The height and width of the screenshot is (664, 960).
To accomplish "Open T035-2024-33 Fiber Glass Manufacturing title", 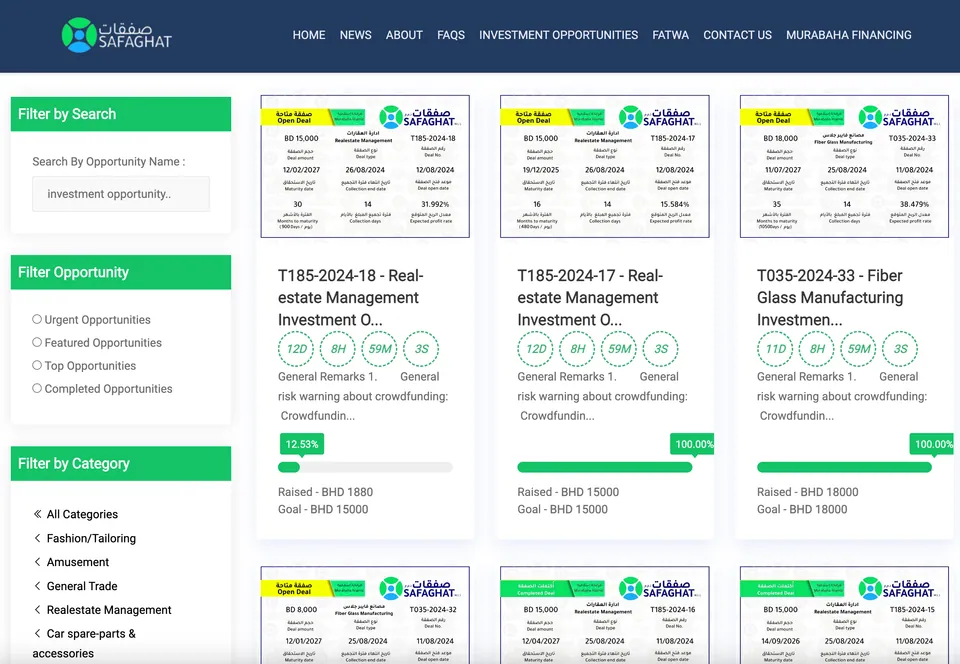I will pos(830,297).
